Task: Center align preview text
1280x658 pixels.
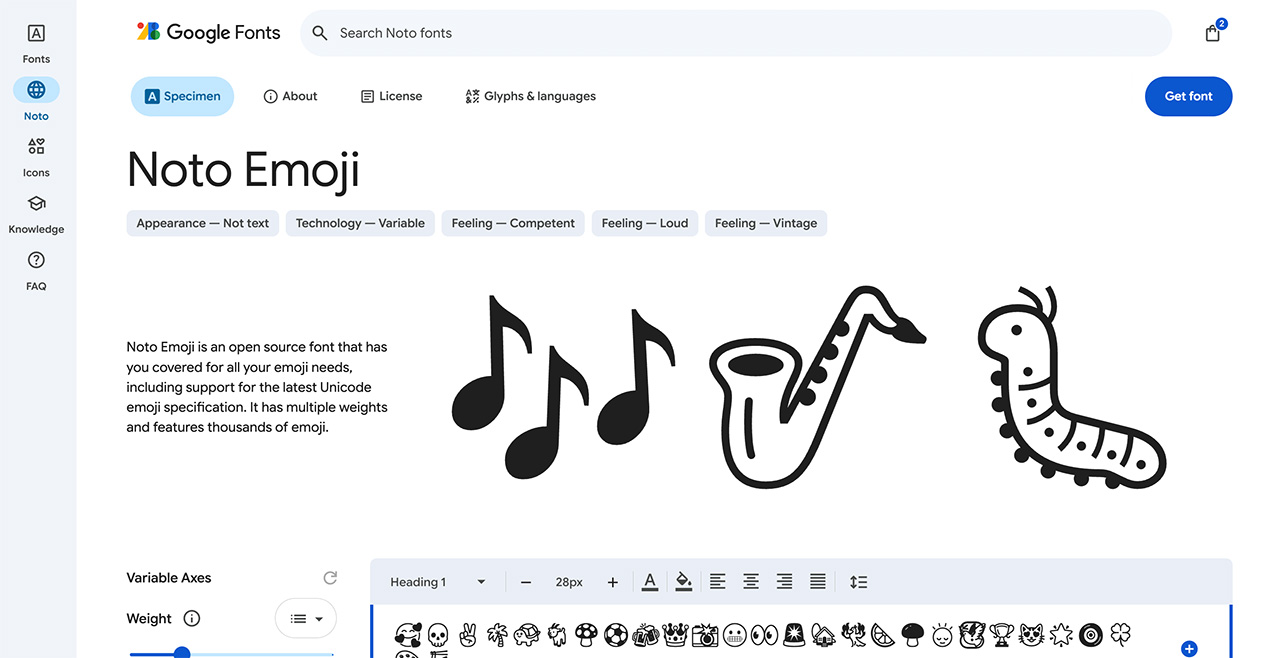Action: 751,582
